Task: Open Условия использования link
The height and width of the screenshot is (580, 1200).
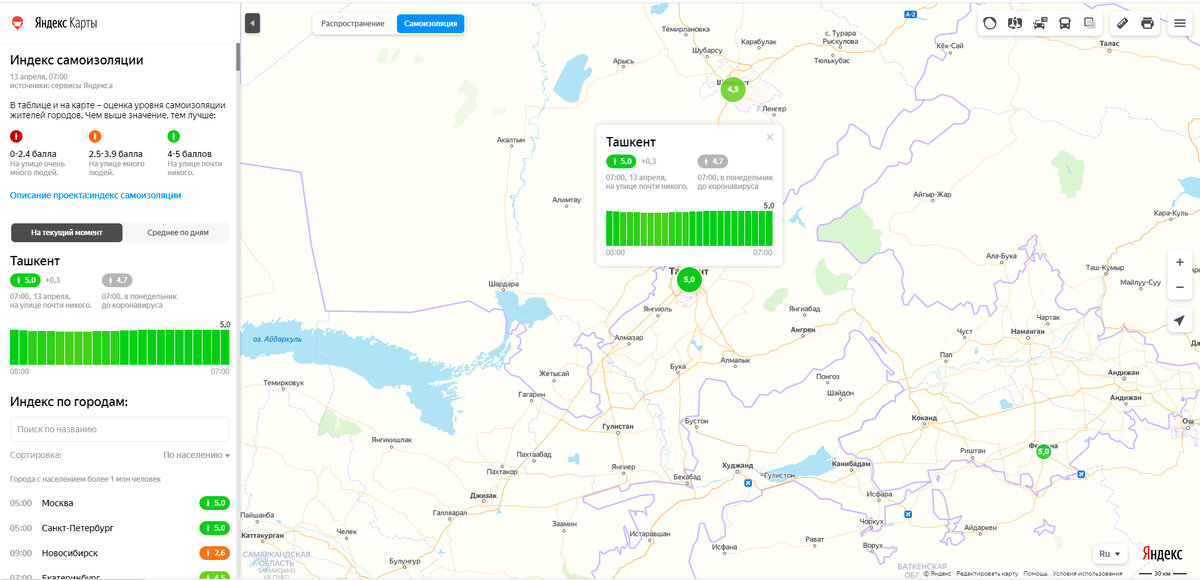Action: point(1087,573)
